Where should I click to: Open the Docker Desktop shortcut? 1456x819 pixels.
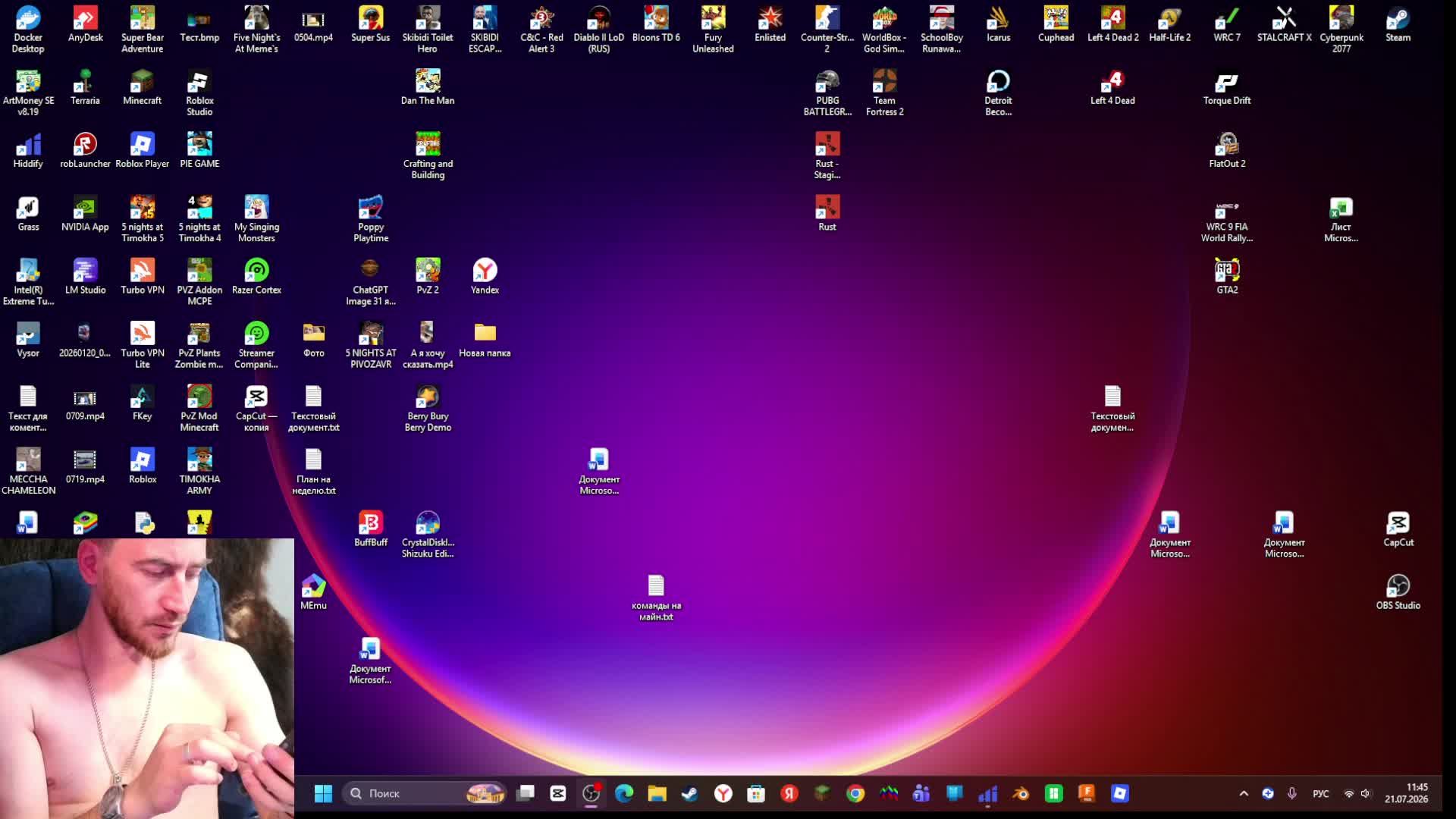point(28,29)
